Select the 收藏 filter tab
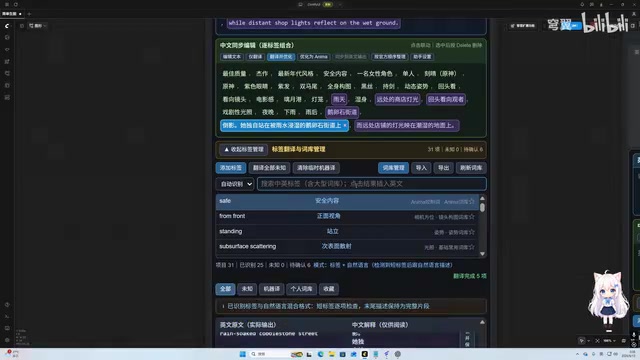Image resolution: width=640 pixels, height=360 pixels. 329,289
